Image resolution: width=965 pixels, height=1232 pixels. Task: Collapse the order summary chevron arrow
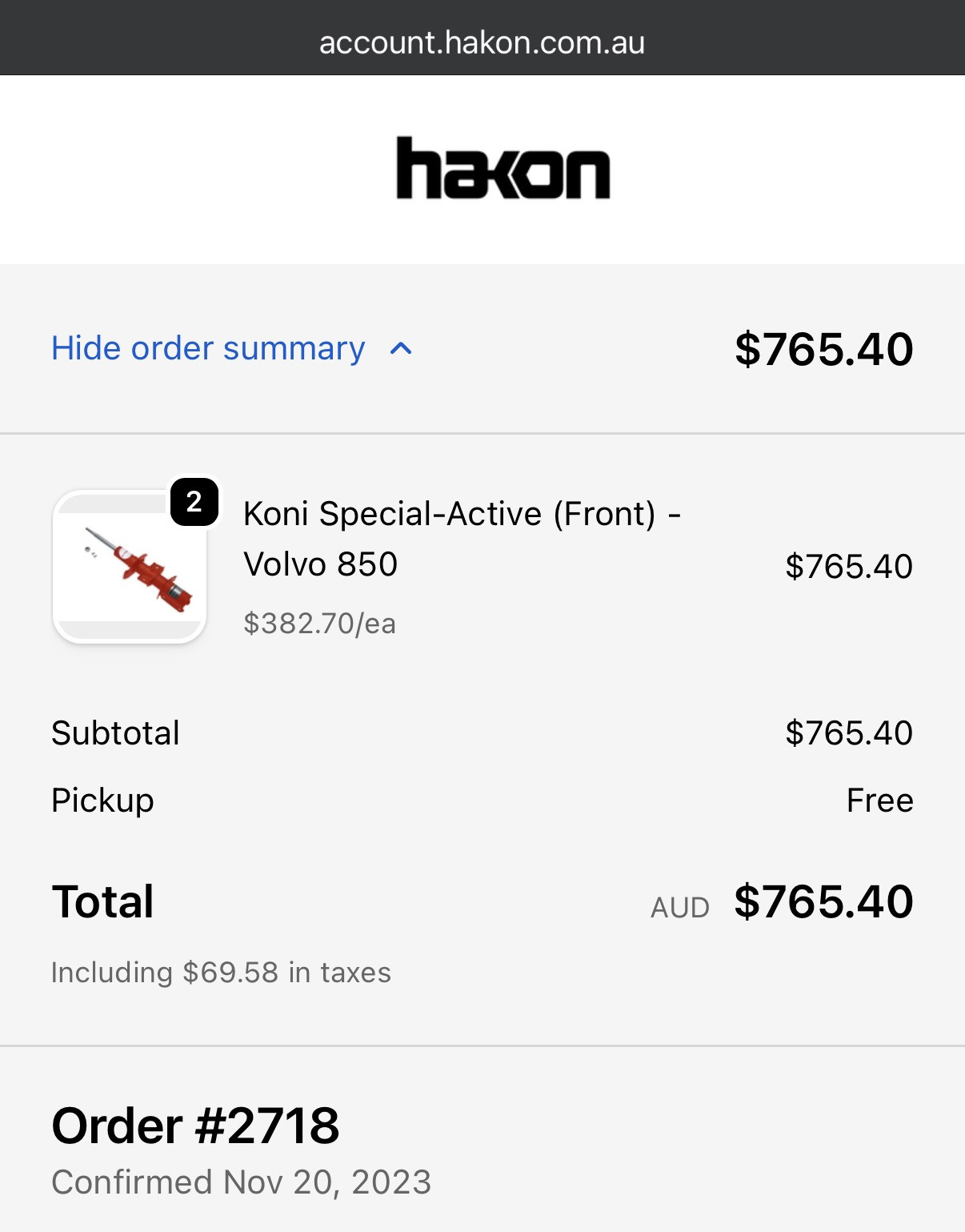pos(401,349)
